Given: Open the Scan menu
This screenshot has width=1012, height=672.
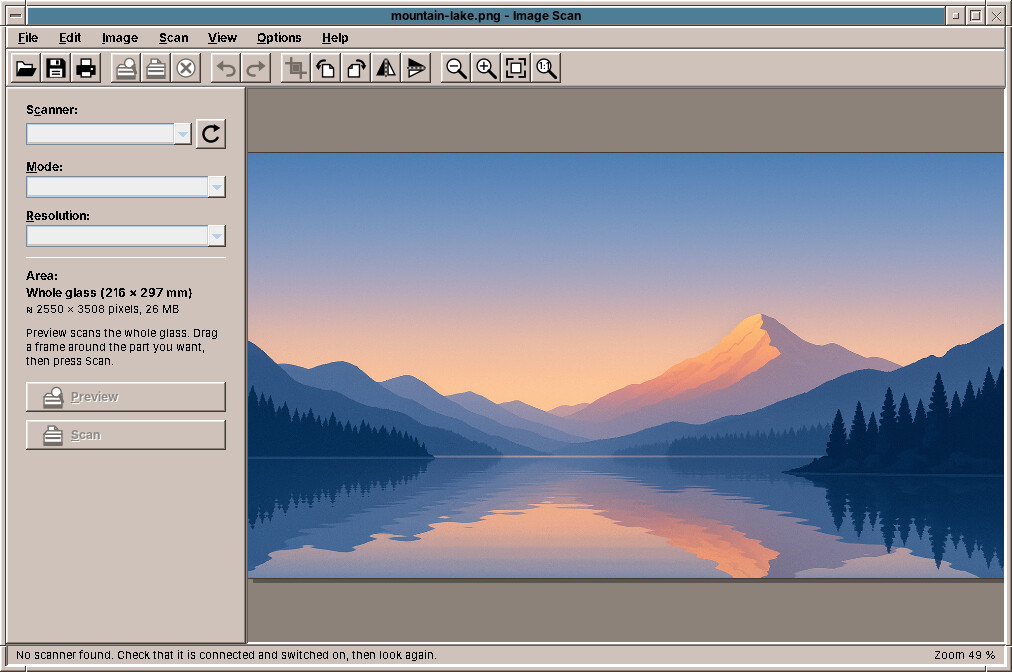Looking at the screenshot, I should click(x=174, y=38).
